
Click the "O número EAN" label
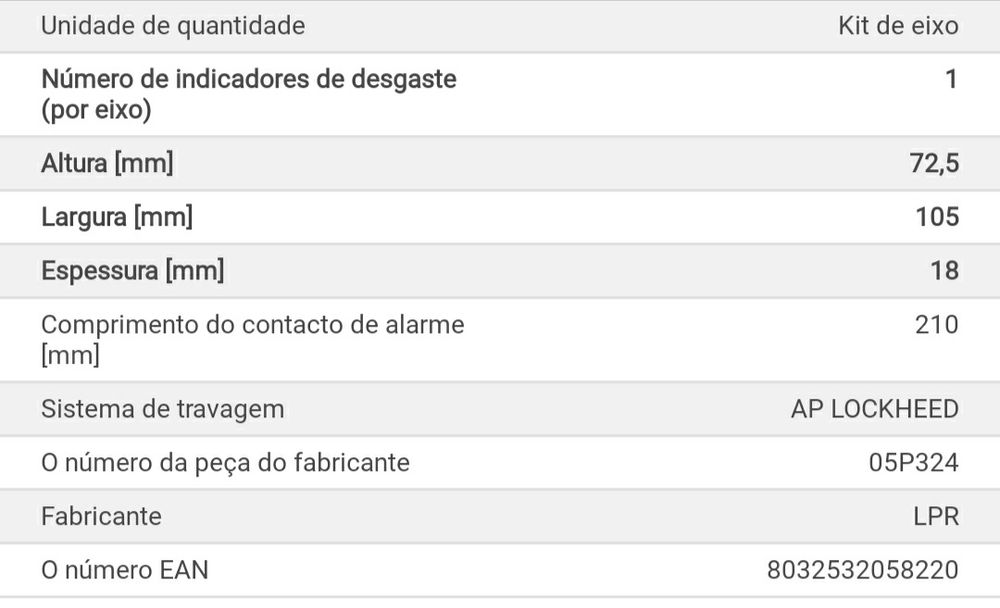click(125, 571)
